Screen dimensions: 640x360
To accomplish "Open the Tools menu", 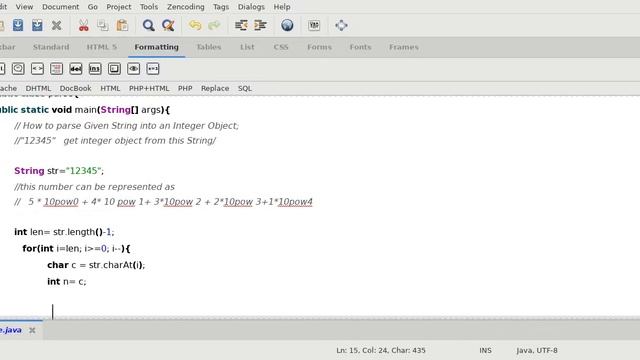I will (149, 7).
